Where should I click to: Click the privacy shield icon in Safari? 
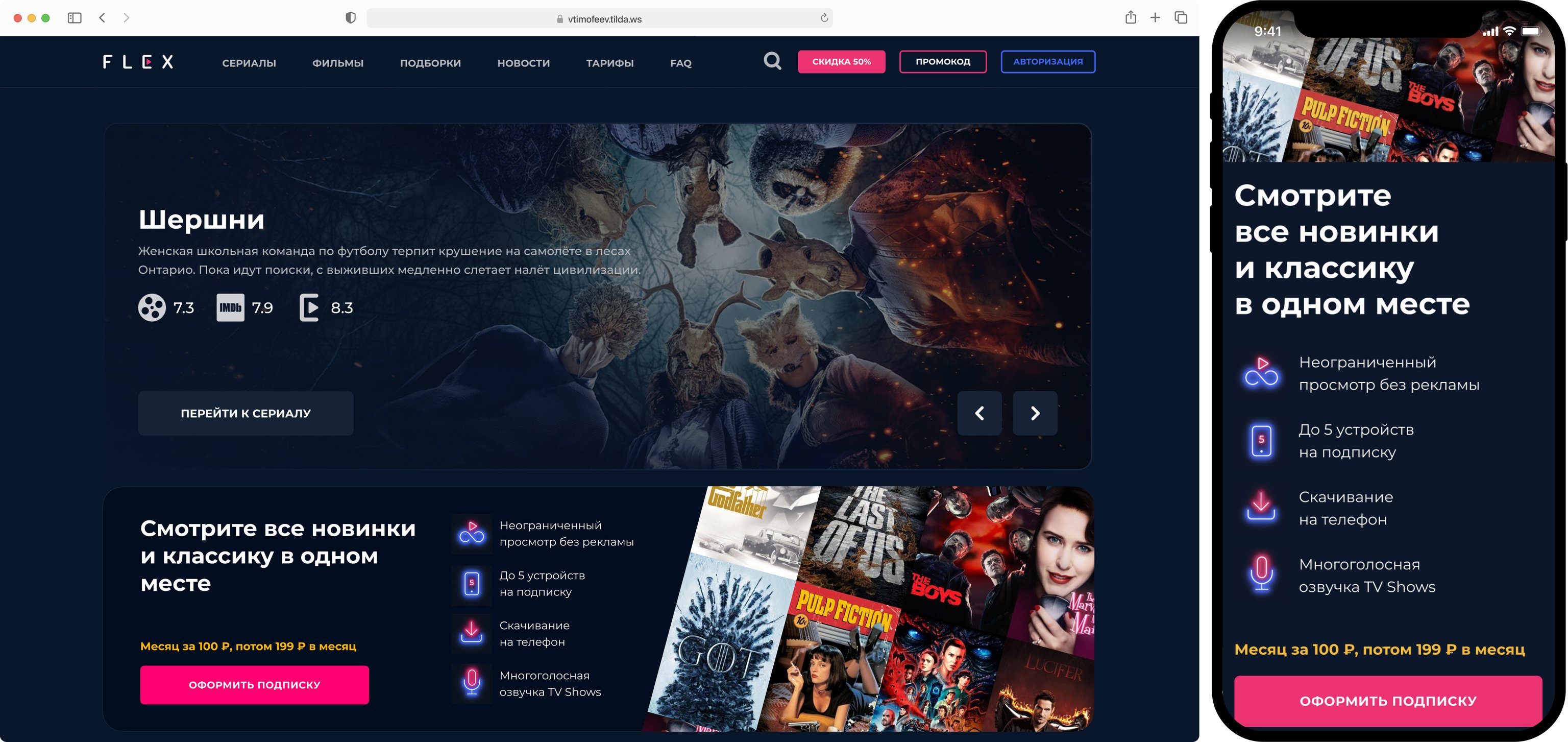tap(351, 18)
